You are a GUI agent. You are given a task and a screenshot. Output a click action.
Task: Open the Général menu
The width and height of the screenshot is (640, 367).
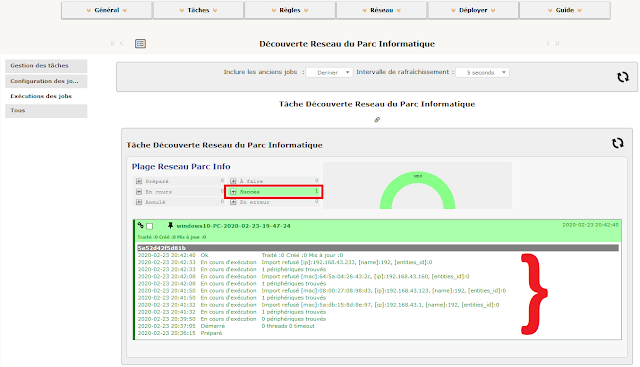coord(107,10)
